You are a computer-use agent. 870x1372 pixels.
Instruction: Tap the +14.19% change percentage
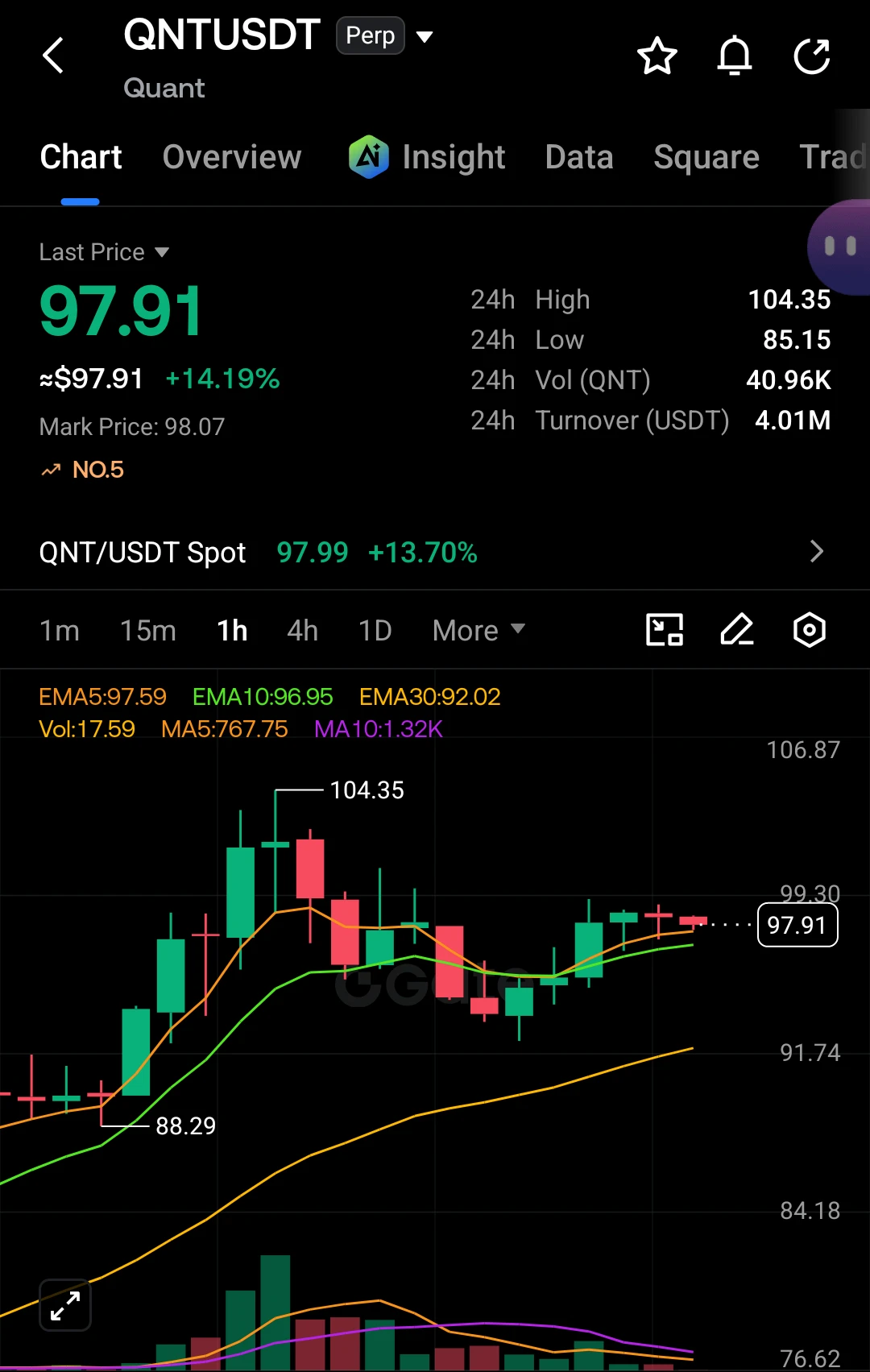(222, 379)
